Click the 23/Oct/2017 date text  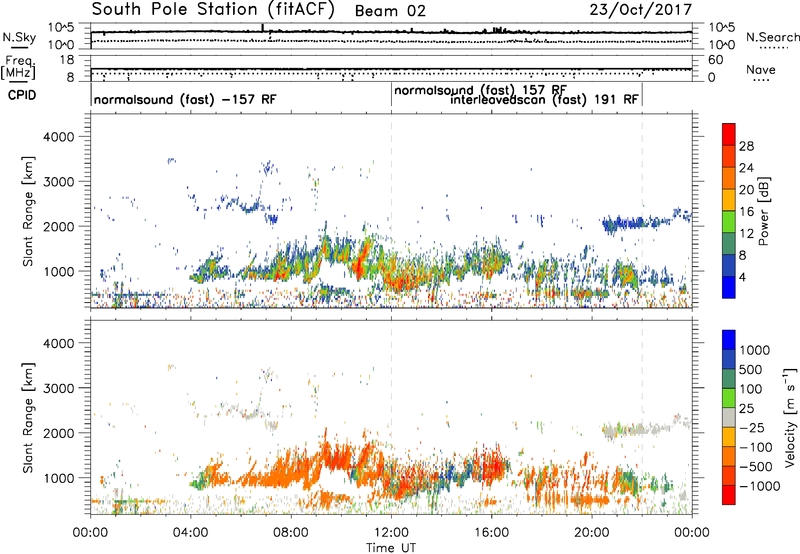click(x=641, y=10)
